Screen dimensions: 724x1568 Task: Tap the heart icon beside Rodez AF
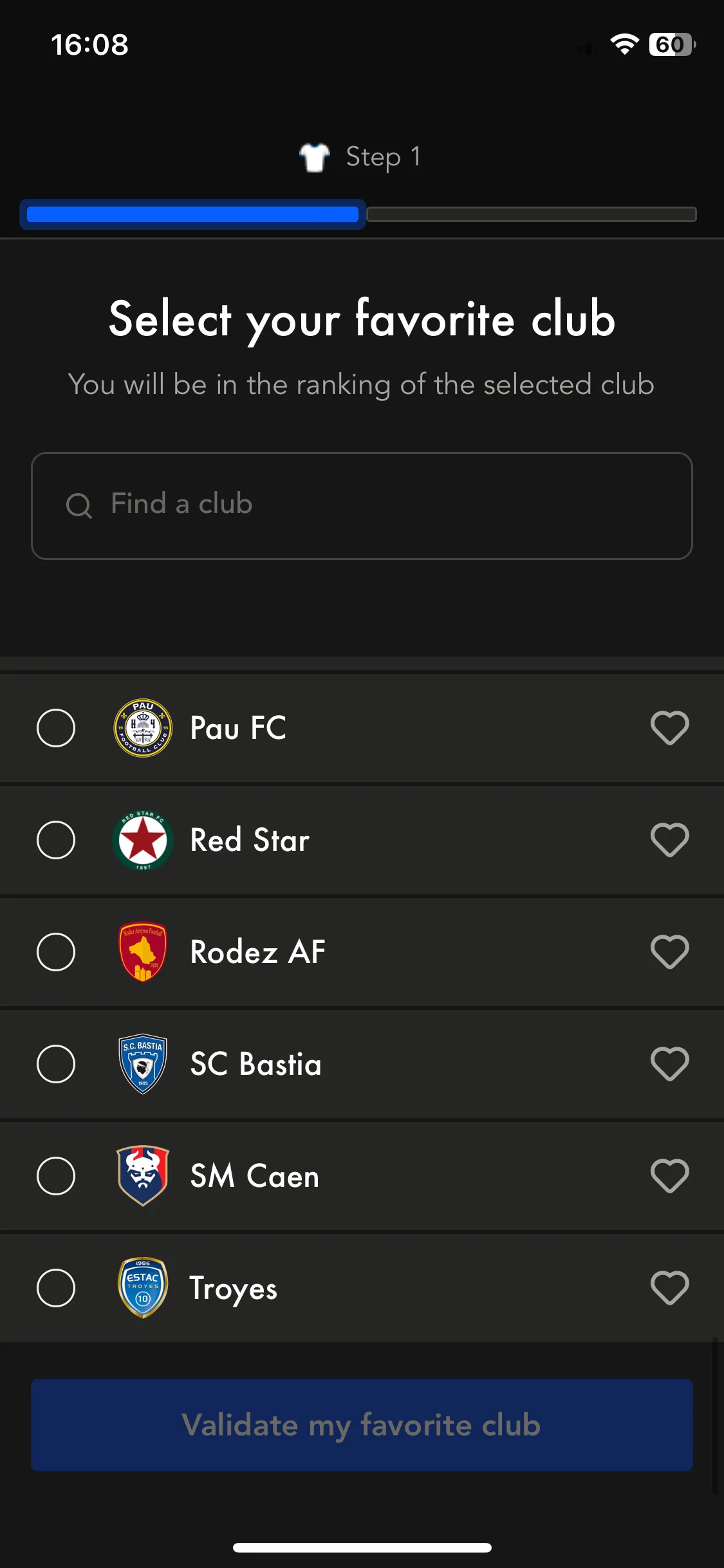pos(669,952)
